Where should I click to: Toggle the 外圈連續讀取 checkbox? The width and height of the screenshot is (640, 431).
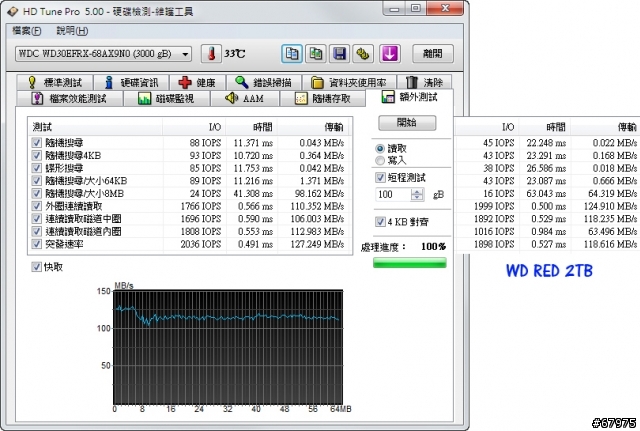coord(36,206)
